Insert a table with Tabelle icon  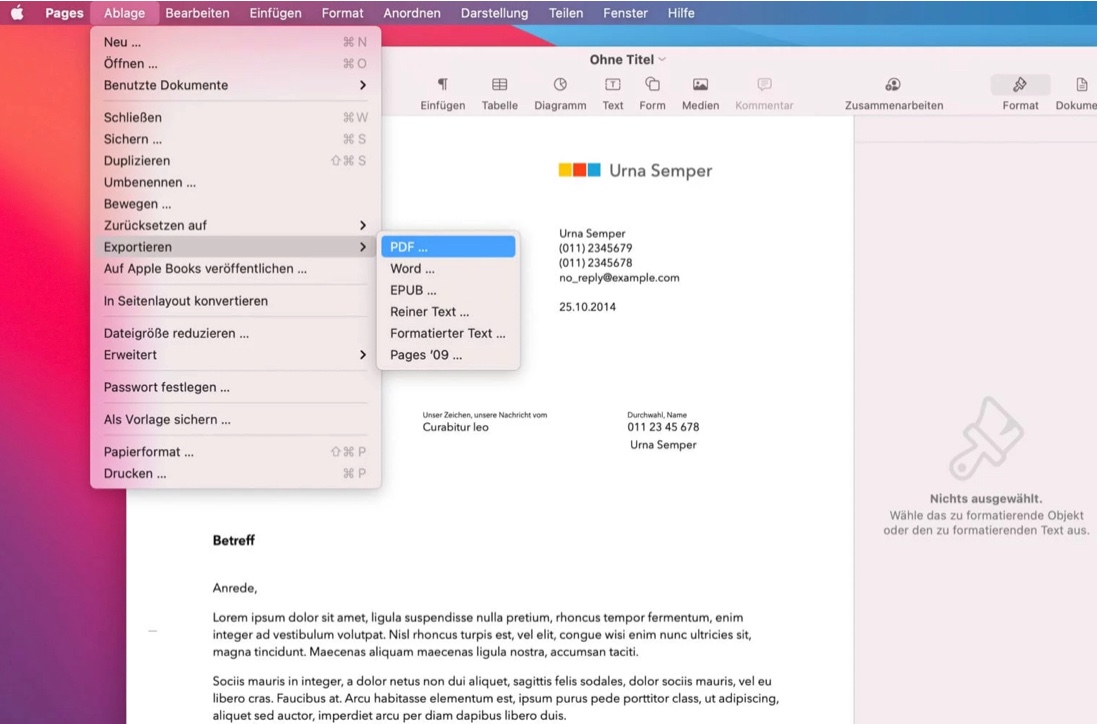coord(499,85)
